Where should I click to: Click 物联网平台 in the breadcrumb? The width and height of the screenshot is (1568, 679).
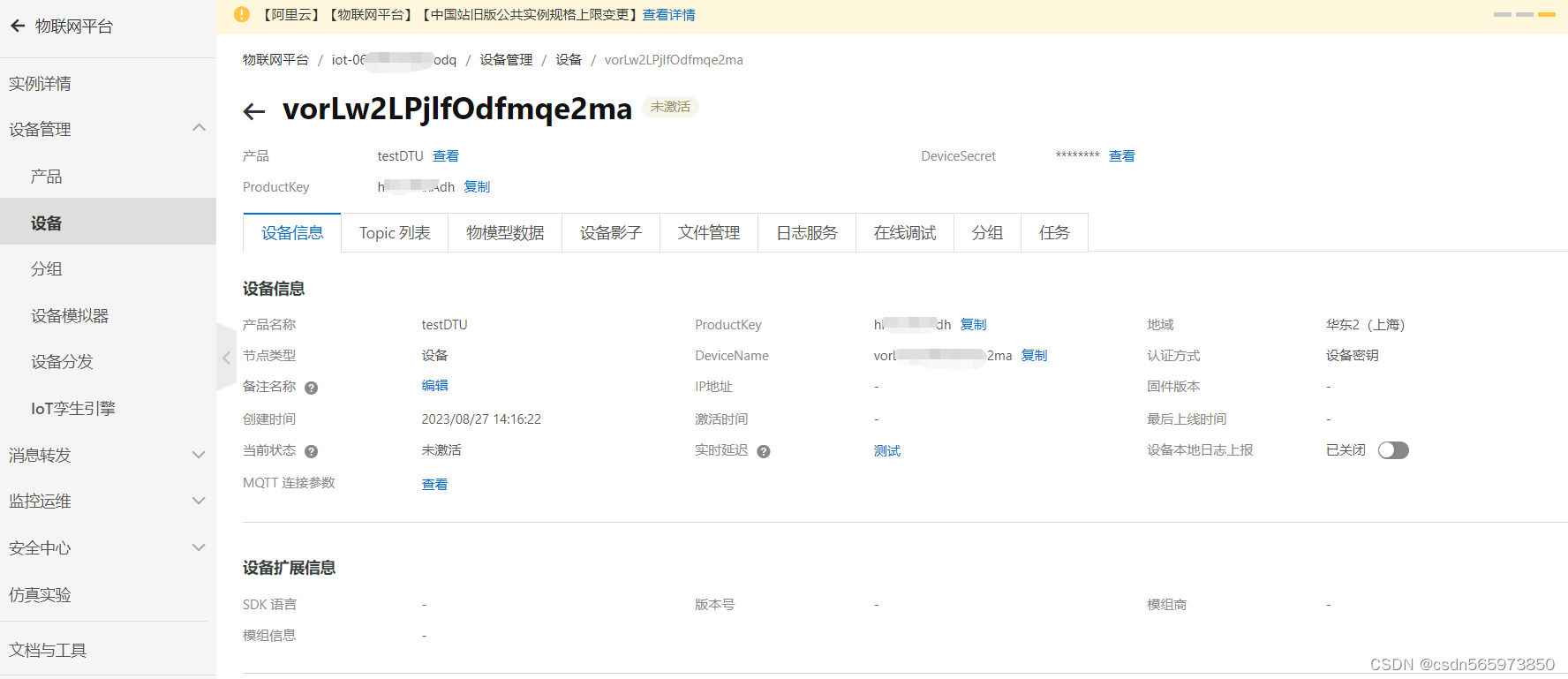276,60
